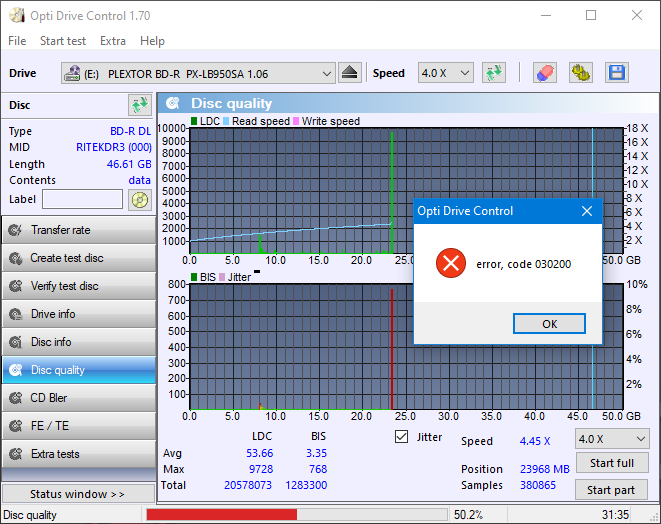Click the blue Read speed legend swatch
This screenshot has width=661, height=524.
tap(226, 121)
